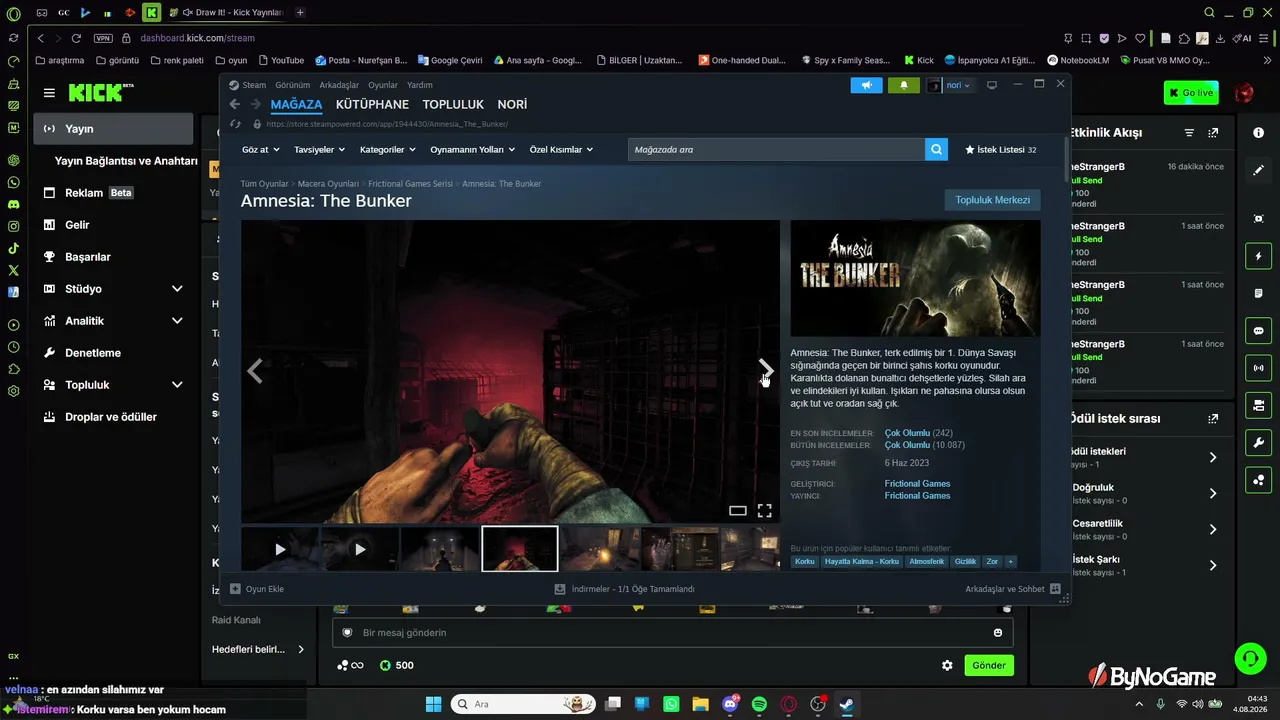Click Oyun Ekle at Steam bottom bar
Image resolution: width=1280 pixels, height=720 pixels.
[257, 589]
